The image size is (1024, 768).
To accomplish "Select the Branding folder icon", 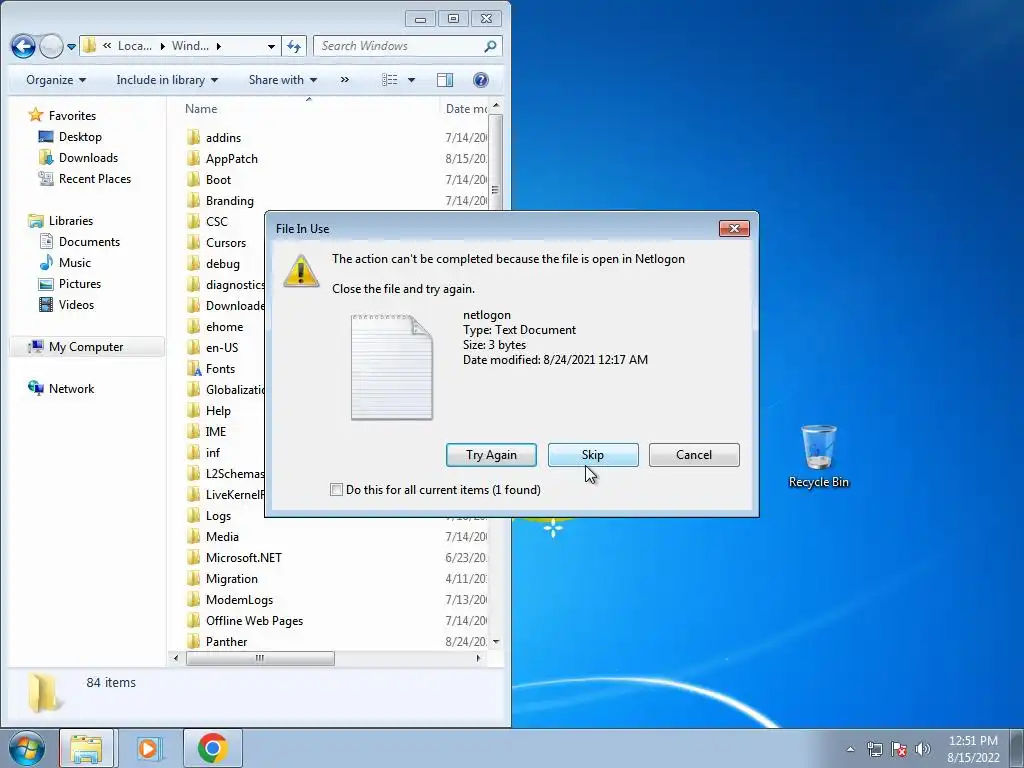I will [193, 200].
